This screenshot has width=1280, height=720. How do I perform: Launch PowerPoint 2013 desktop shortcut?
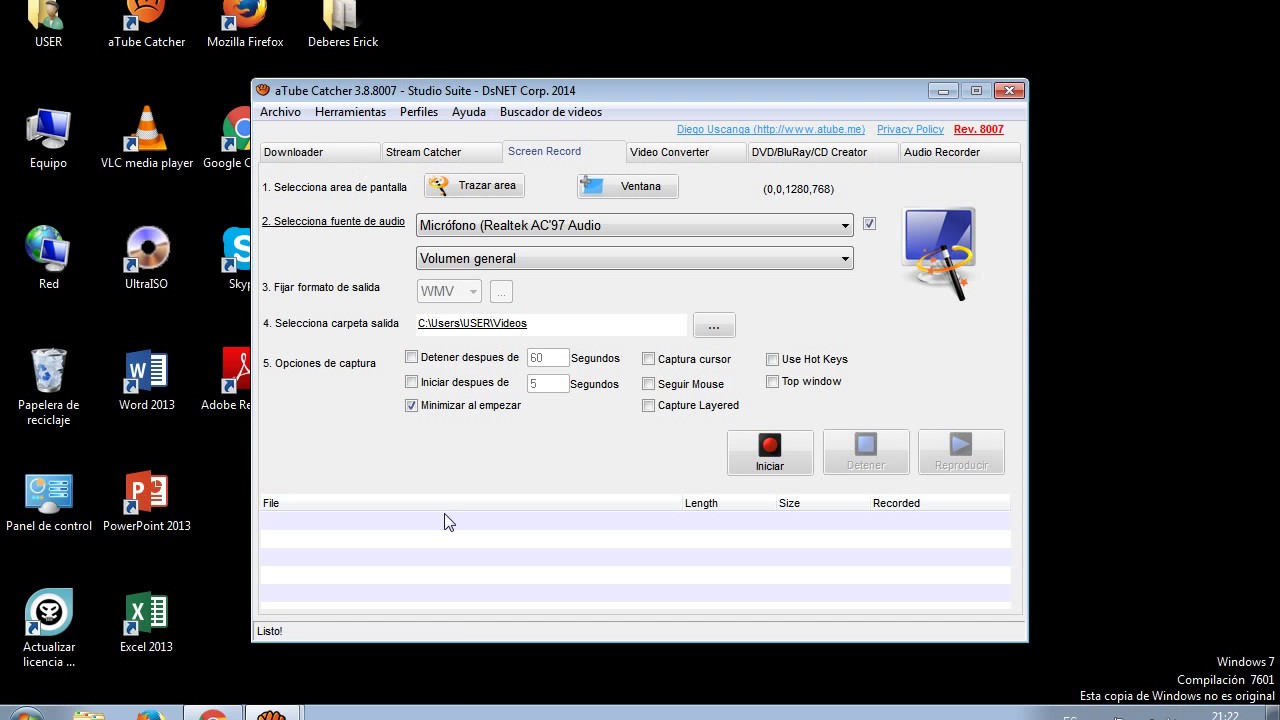(146, 501)
